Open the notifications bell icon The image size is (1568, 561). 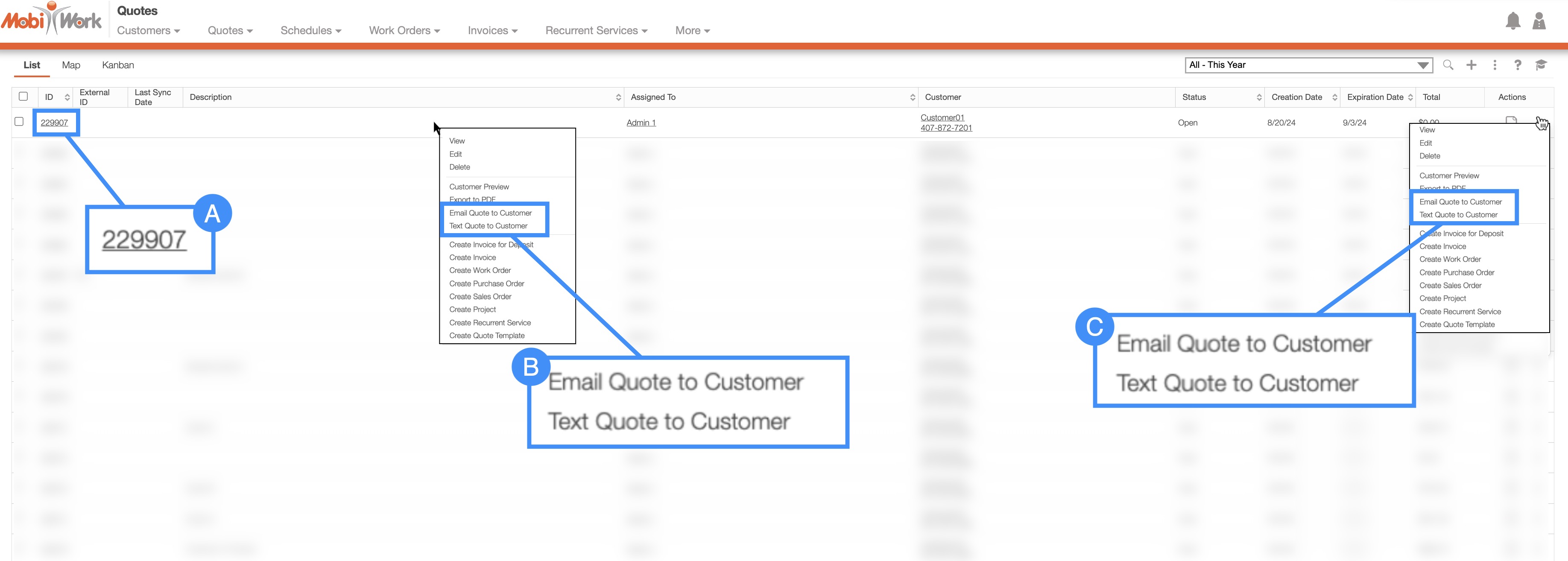pyautogui.click(x=1512, y=21)
